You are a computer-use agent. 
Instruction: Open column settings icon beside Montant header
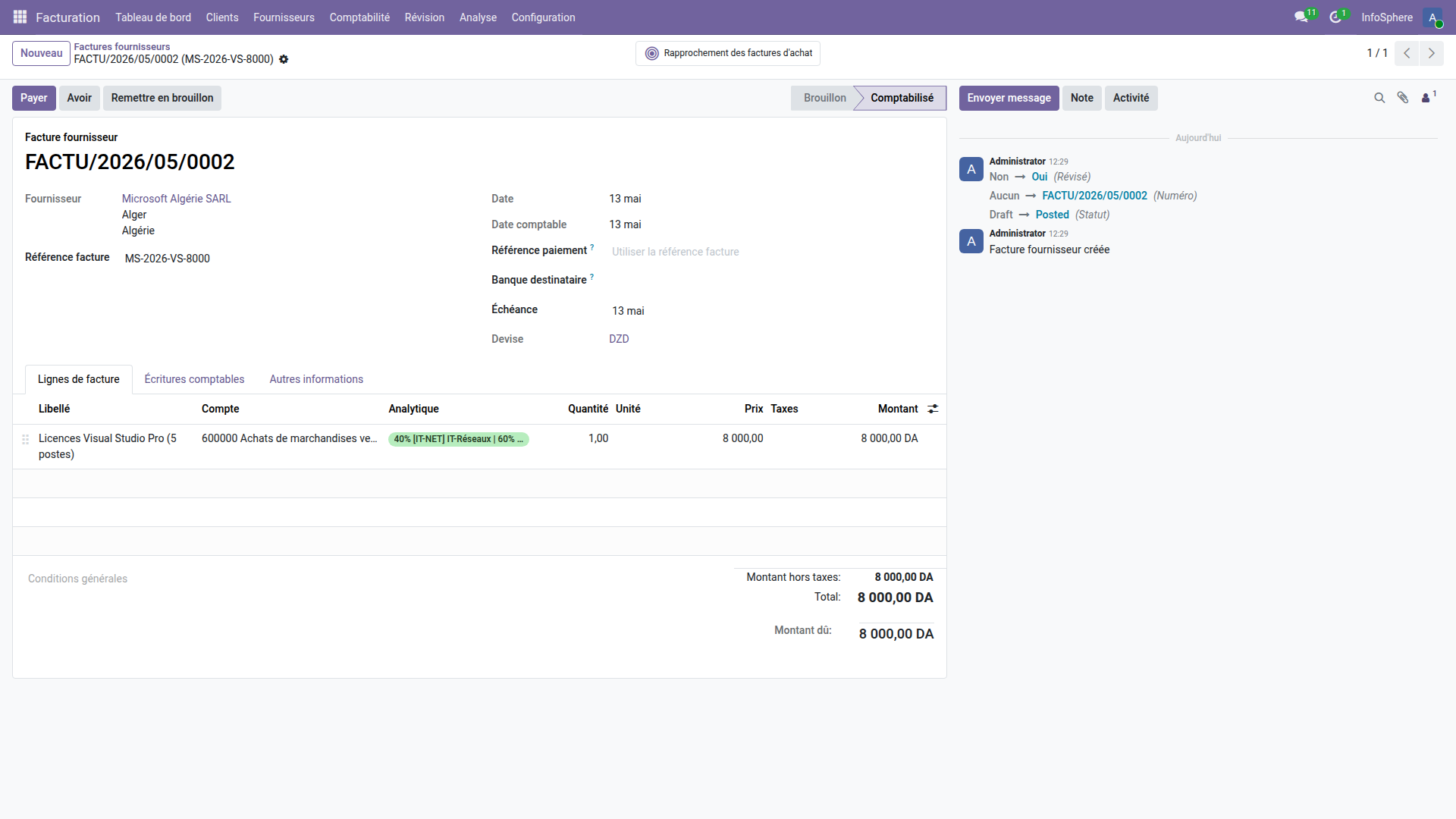pyautogui.click(x=933, y=409)
